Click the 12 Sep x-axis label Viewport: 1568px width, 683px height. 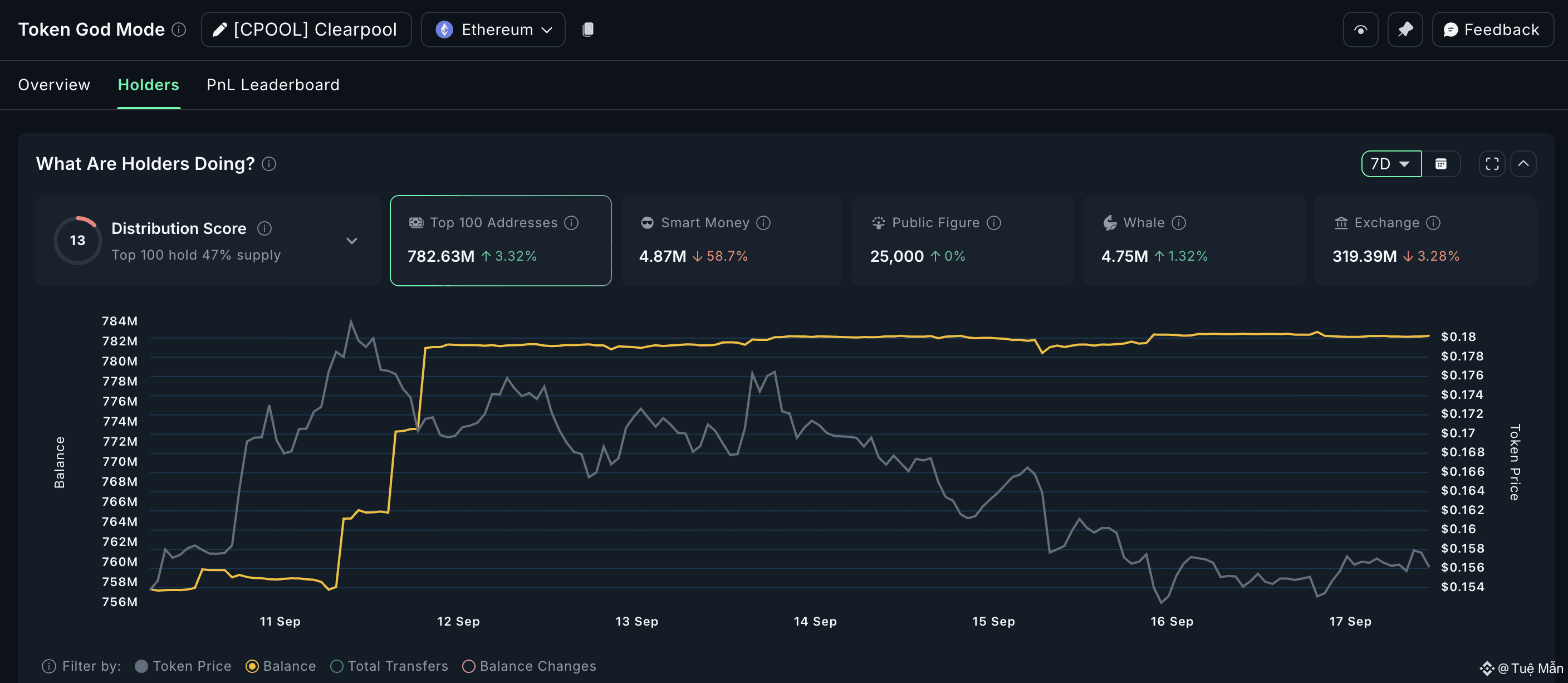pos(458,621)
